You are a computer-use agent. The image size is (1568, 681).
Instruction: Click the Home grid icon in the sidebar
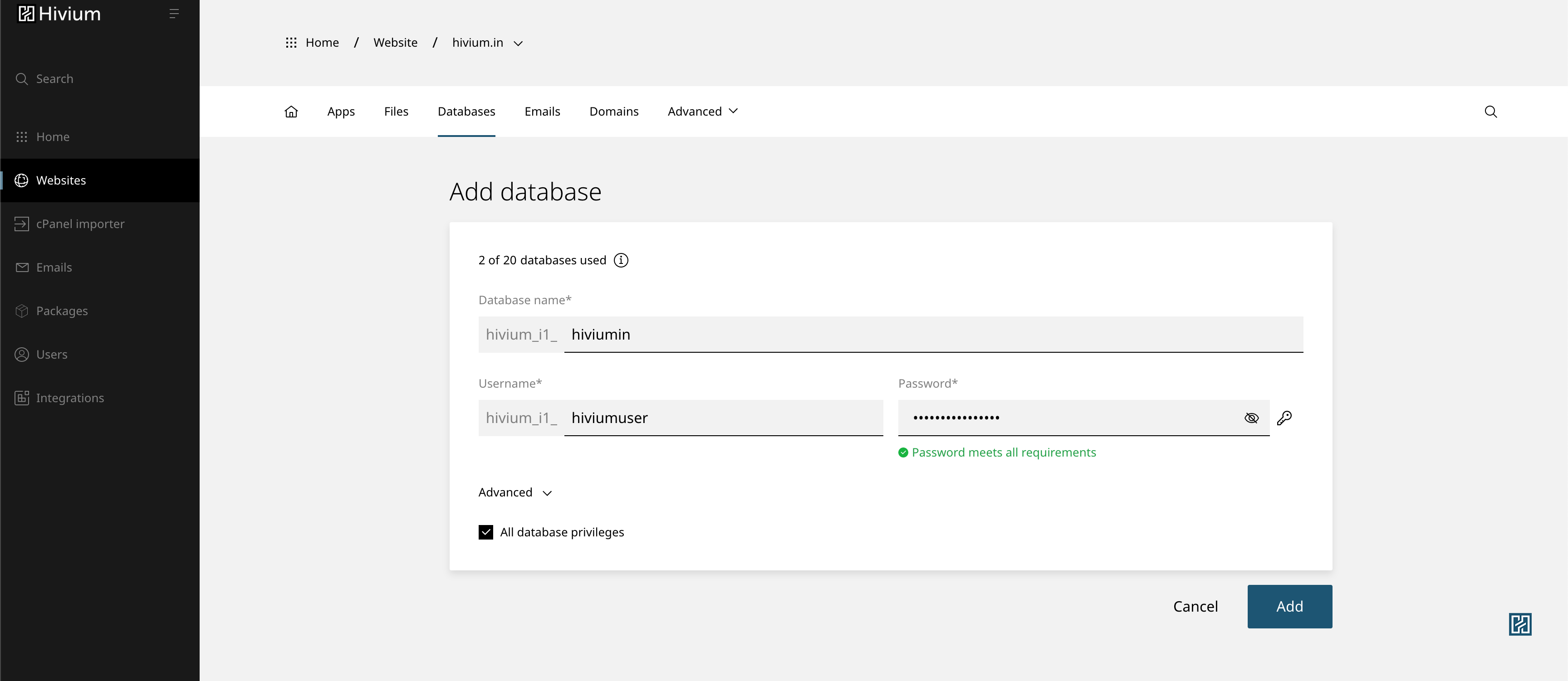(22, 137)
